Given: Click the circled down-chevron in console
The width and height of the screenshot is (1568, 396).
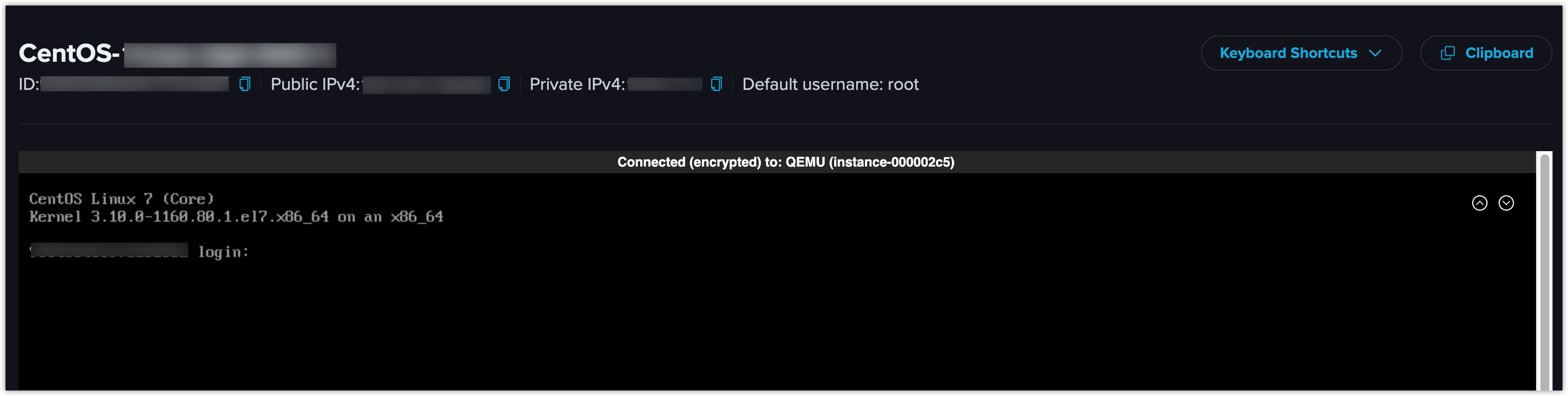Looking at the screenshot, I should point(1506,203).
